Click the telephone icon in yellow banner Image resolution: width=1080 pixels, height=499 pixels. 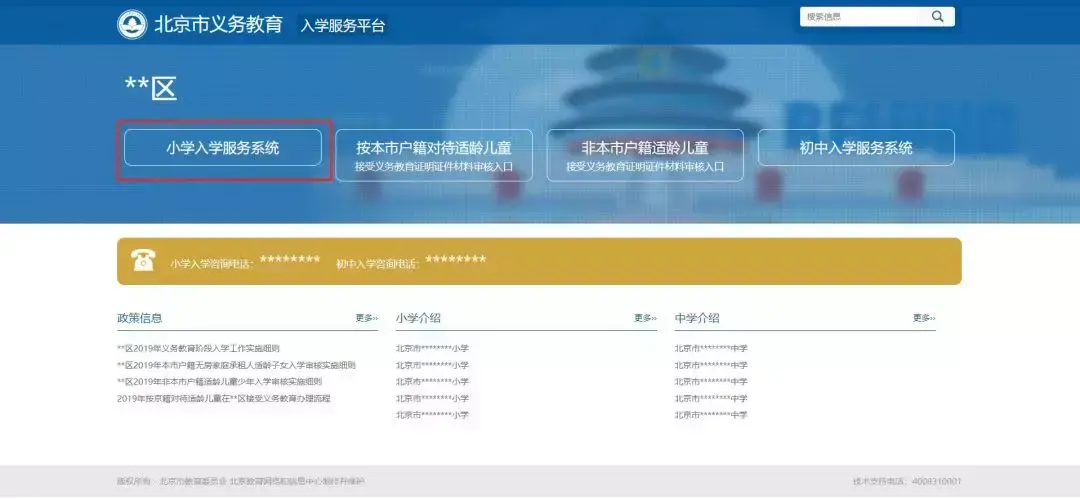click(143, 261)
